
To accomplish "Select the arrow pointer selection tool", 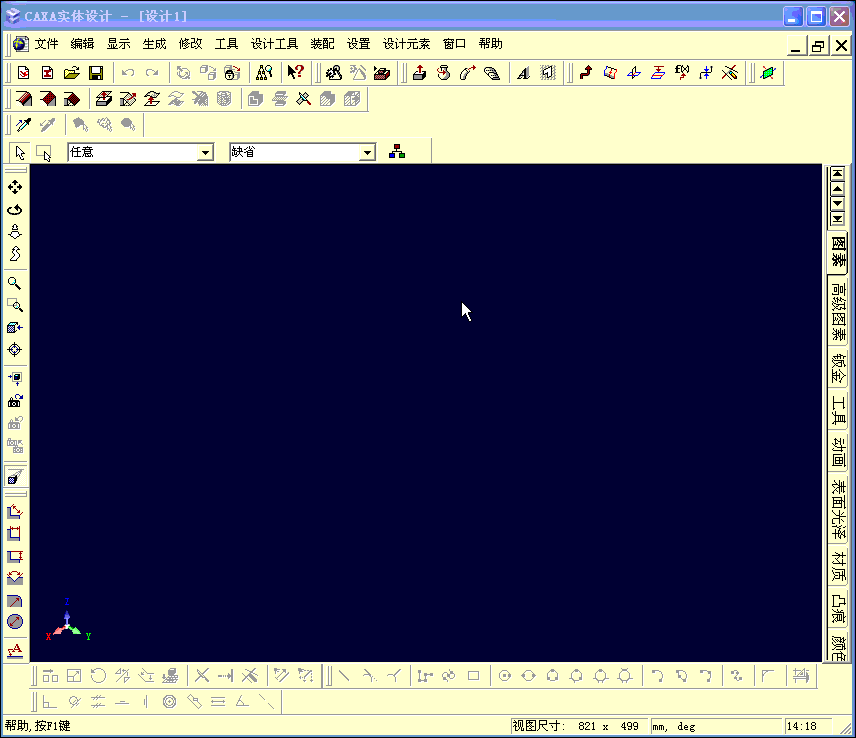I will (x=20, y=153).
